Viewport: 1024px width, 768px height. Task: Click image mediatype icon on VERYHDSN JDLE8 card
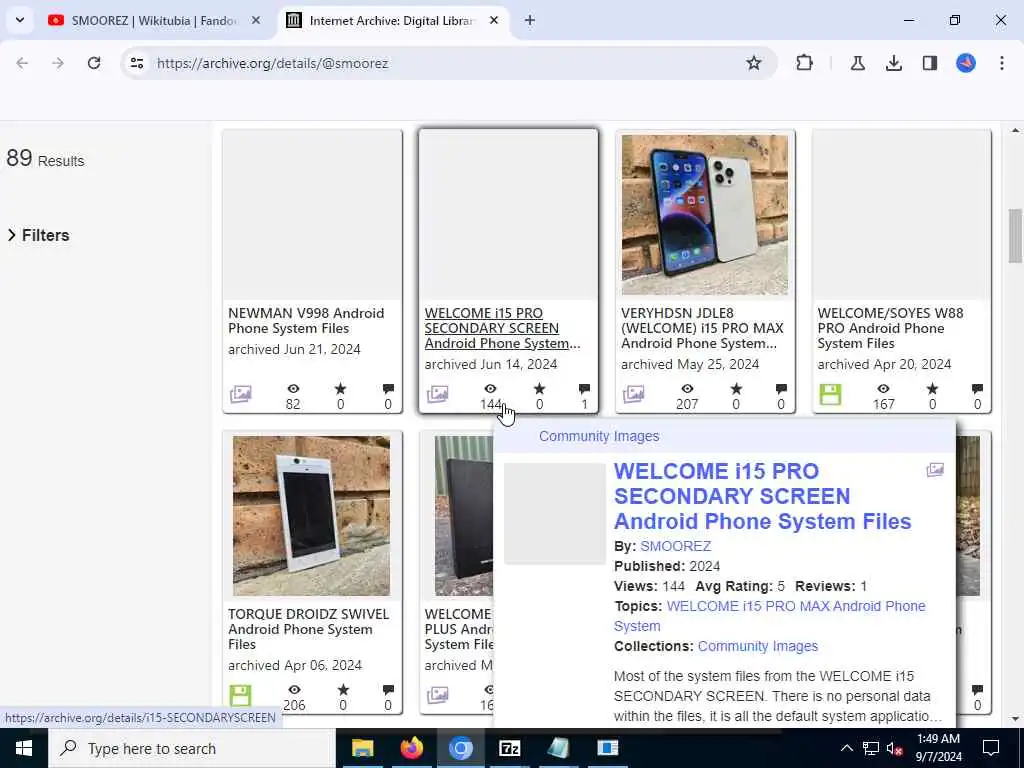point(633,394)
